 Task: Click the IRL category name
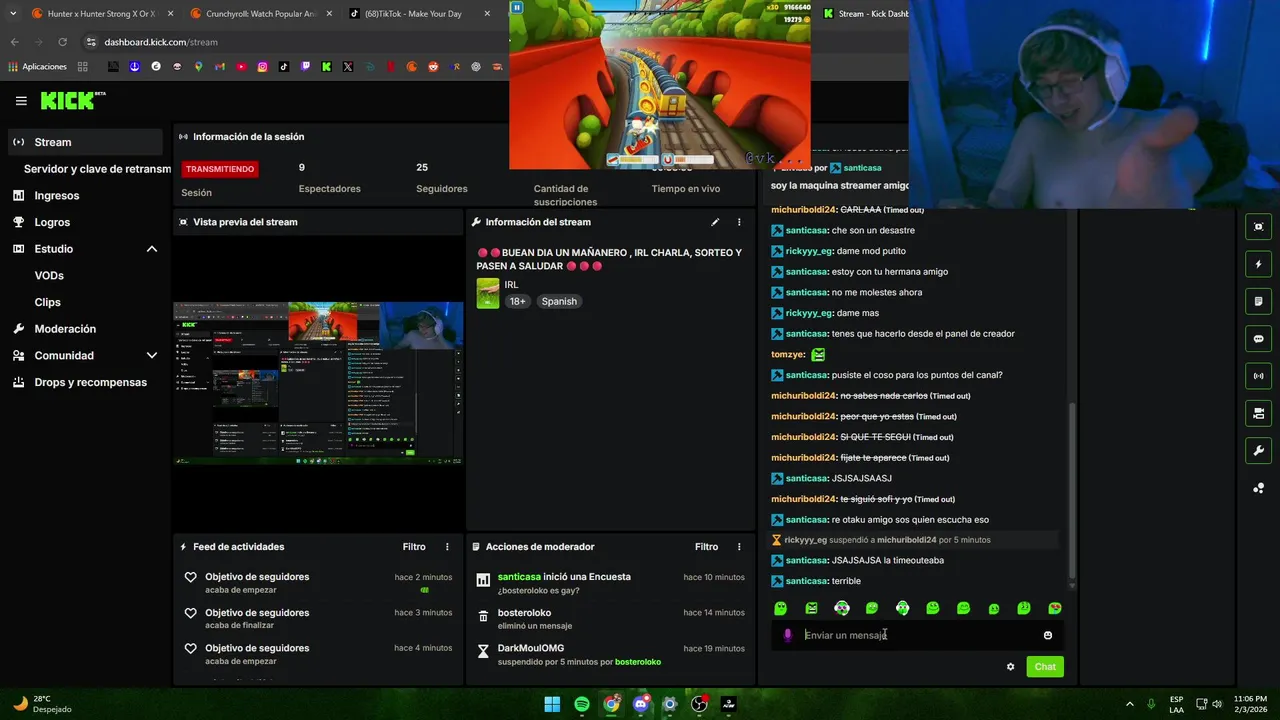pyautogui.click(x=511, y=285)
